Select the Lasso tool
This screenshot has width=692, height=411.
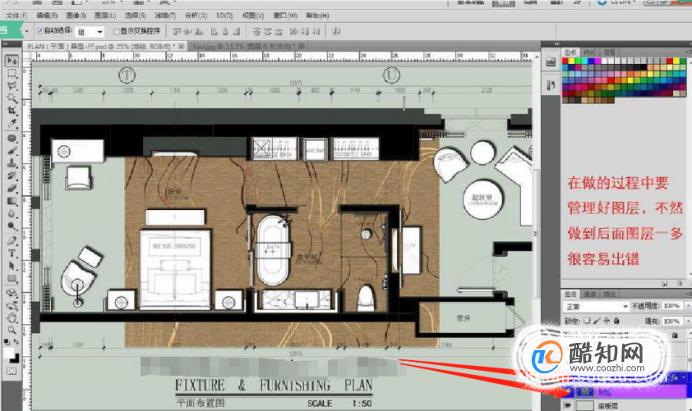pos(11,86)
